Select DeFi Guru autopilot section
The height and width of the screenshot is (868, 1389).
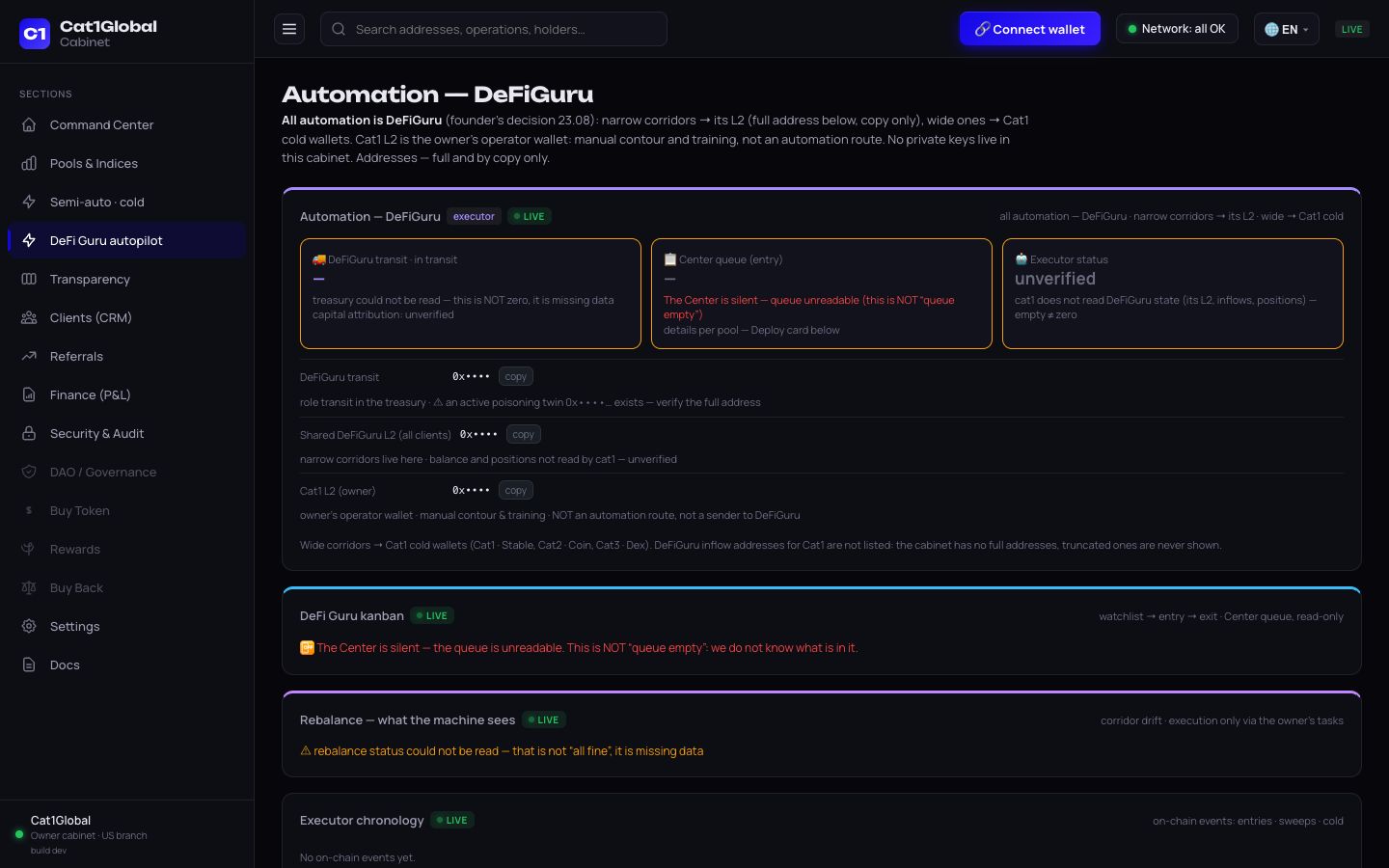(126, 240)
